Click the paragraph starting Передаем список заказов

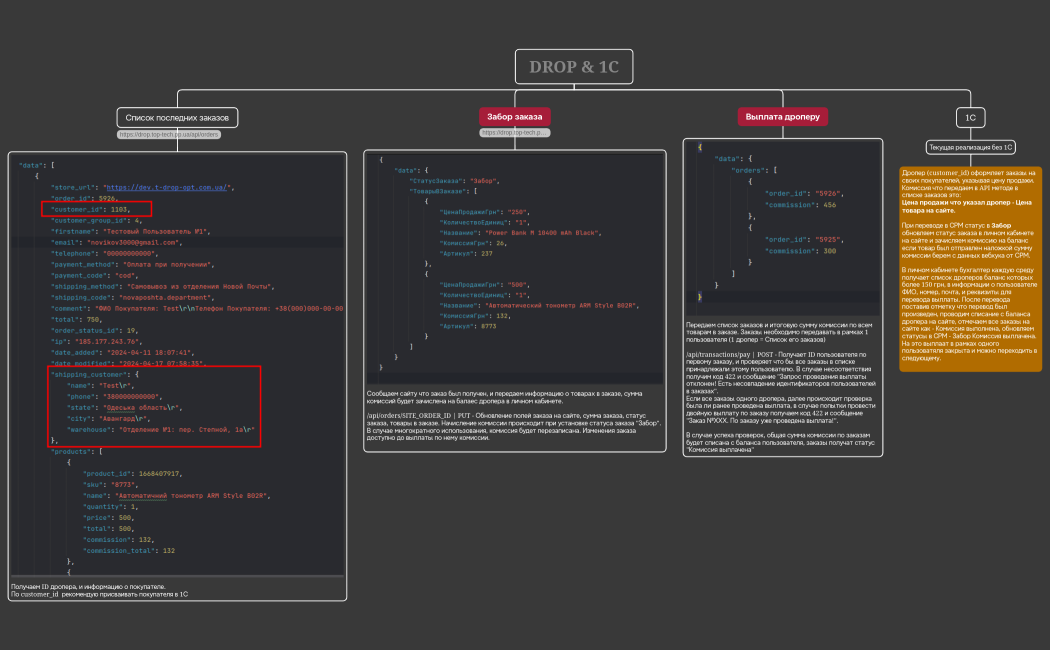point(782,333)
